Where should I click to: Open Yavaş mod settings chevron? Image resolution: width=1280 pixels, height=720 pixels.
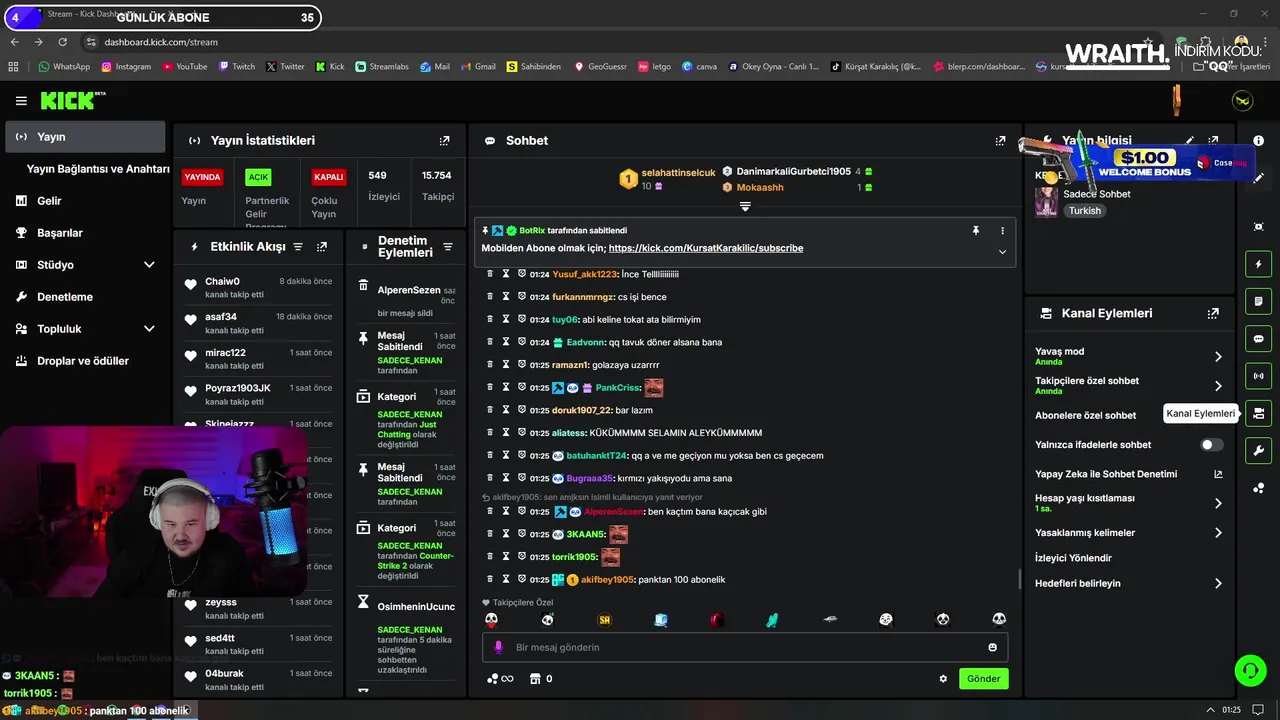(x=1218, y=357)
